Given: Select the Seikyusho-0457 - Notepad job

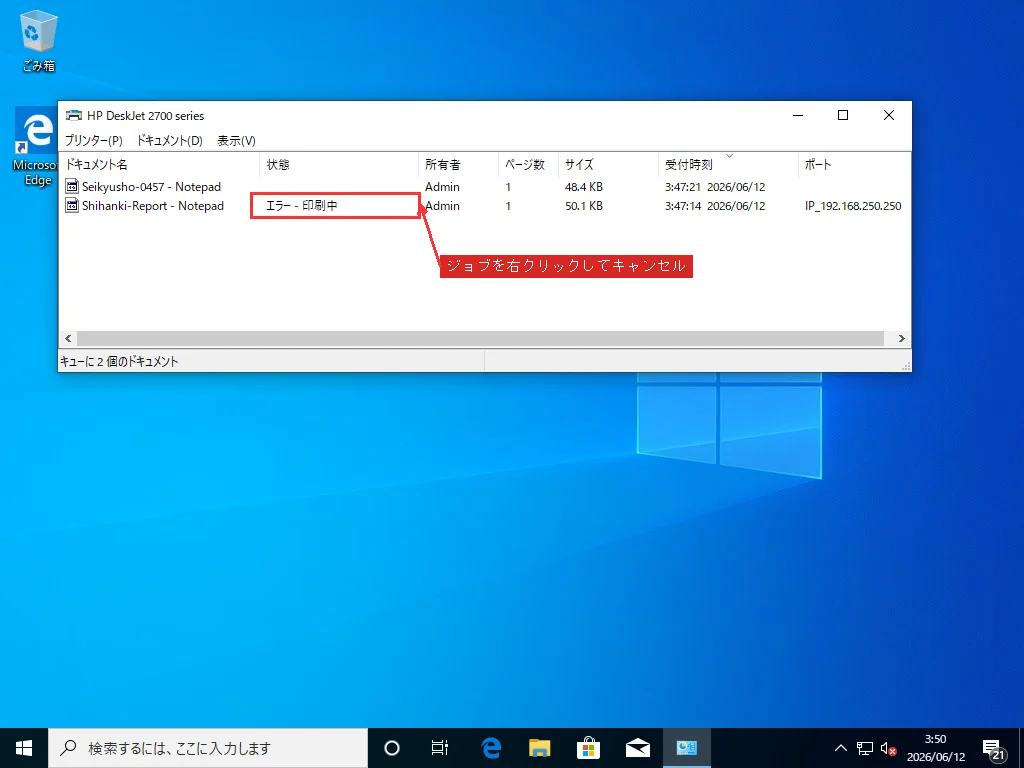Looking at the screenshot, I should (151, 187).
